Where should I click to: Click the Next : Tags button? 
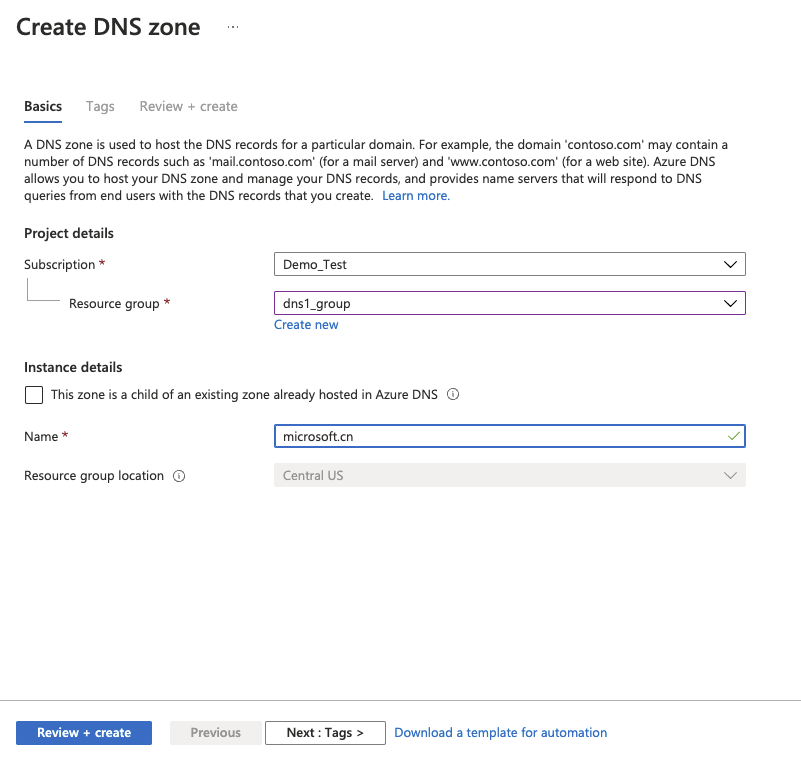coord(325,732)
